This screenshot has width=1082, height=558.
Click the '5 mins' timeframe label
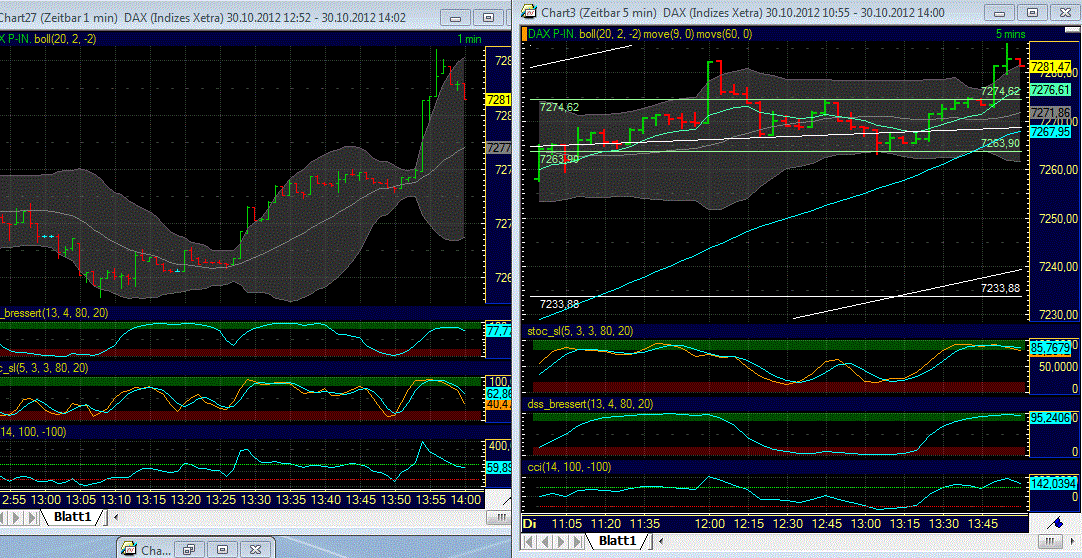1010,34
